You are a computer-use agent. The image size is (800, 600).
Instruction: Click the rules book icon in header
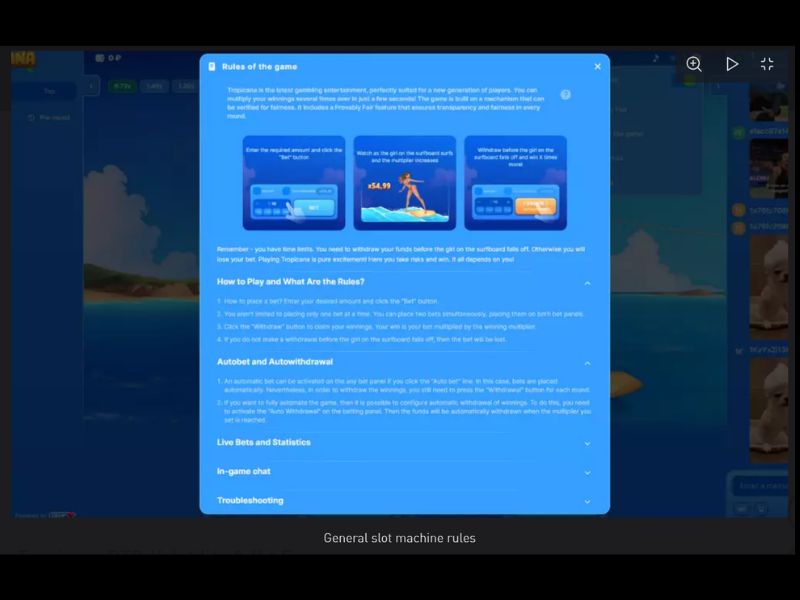(212, 67)
